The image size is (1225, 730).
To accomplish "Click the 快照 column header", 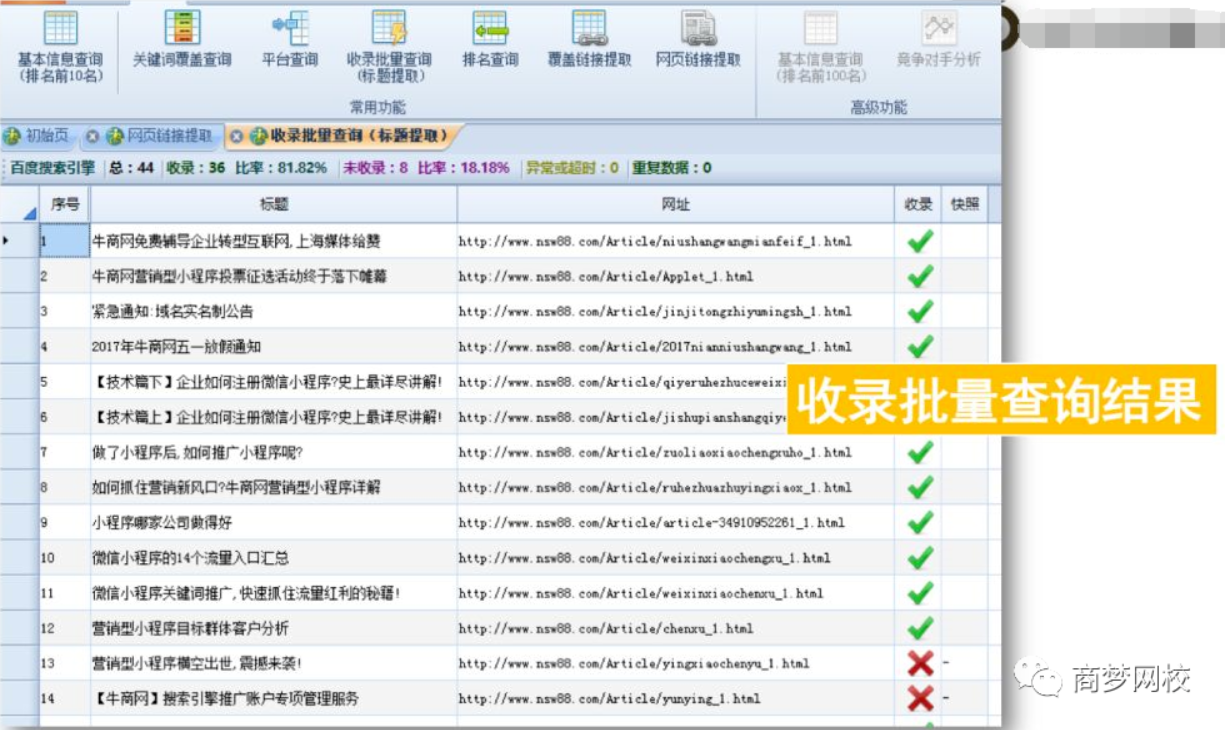I will click(x=965, y=204).
